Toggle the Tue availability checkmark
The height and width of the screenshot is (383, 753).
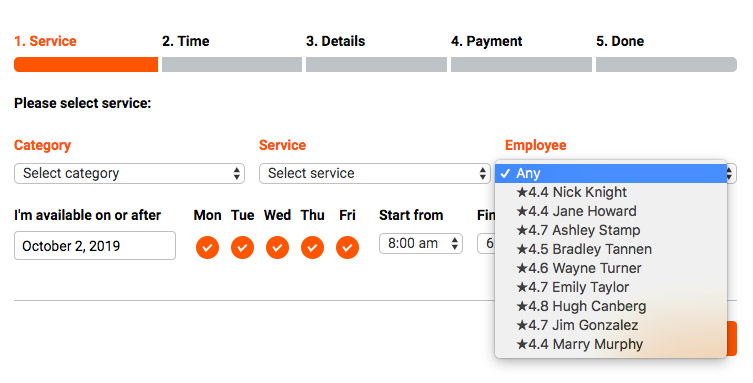(x=242, y=248)
